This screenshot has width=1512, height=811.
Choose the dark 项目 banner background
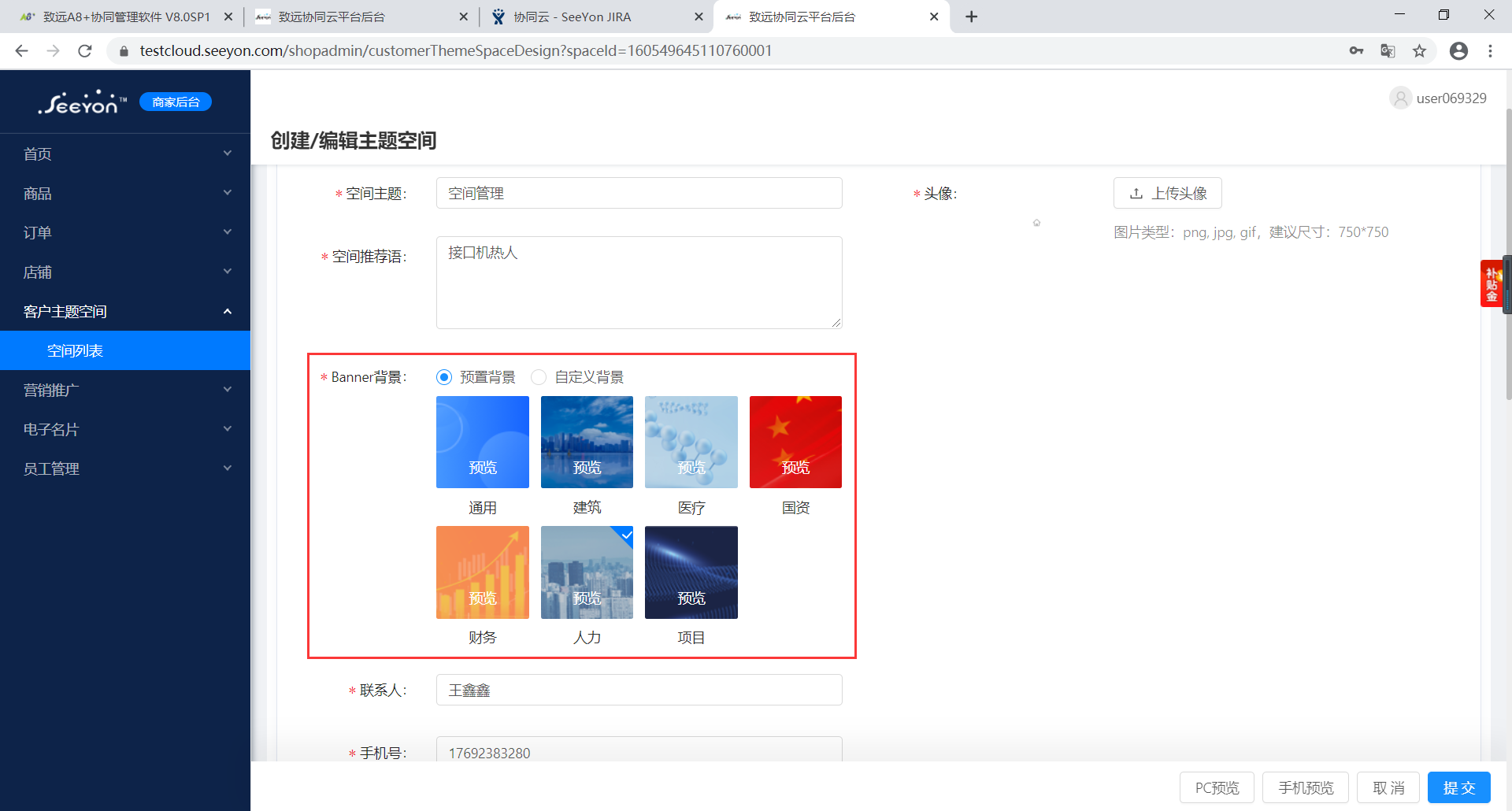tap(691, 572)
